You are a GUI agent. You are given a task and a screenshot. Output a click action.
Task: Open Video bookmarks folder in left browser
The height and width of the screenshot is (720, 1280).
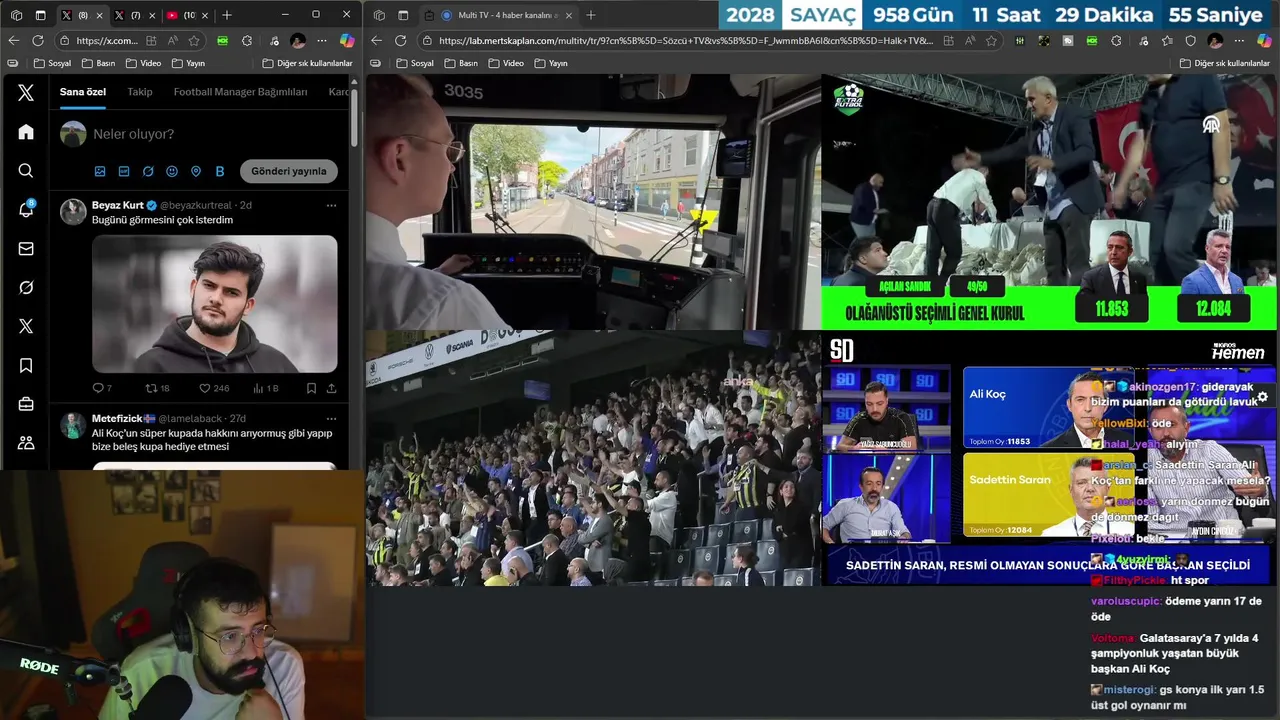[143, 63]
